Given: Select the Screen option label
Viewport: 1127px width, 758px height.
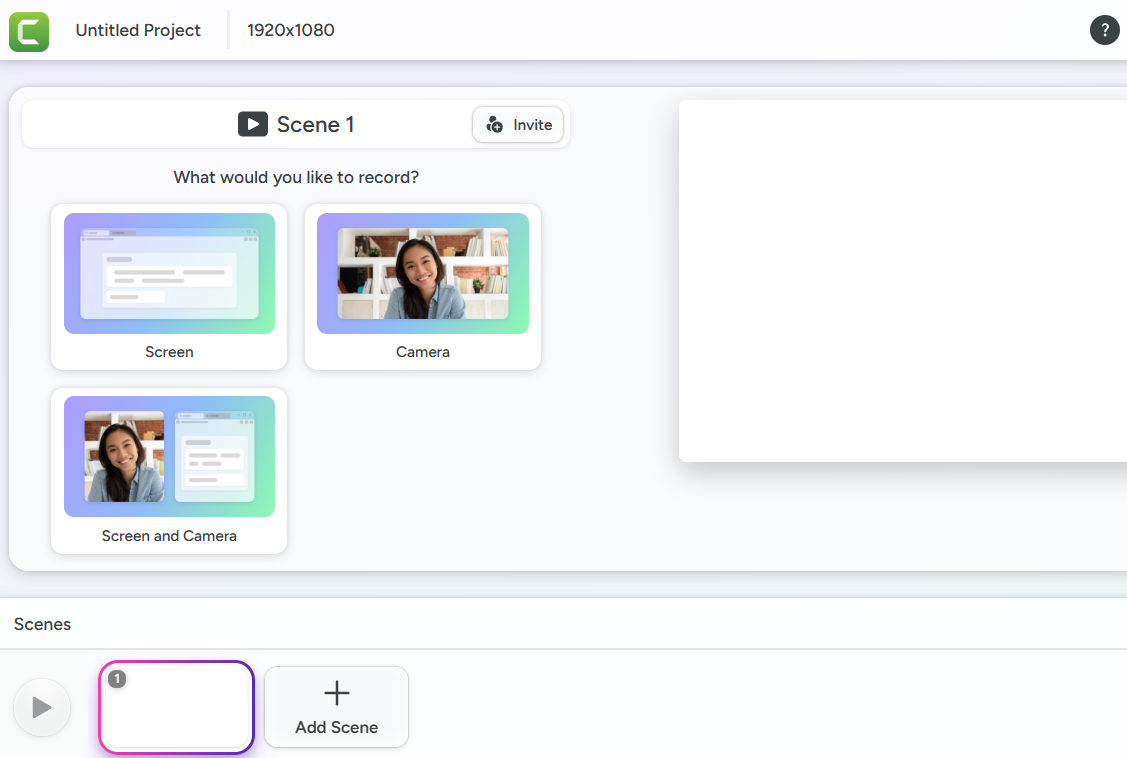Looking at the screenshot, I should tap(169, 352).
